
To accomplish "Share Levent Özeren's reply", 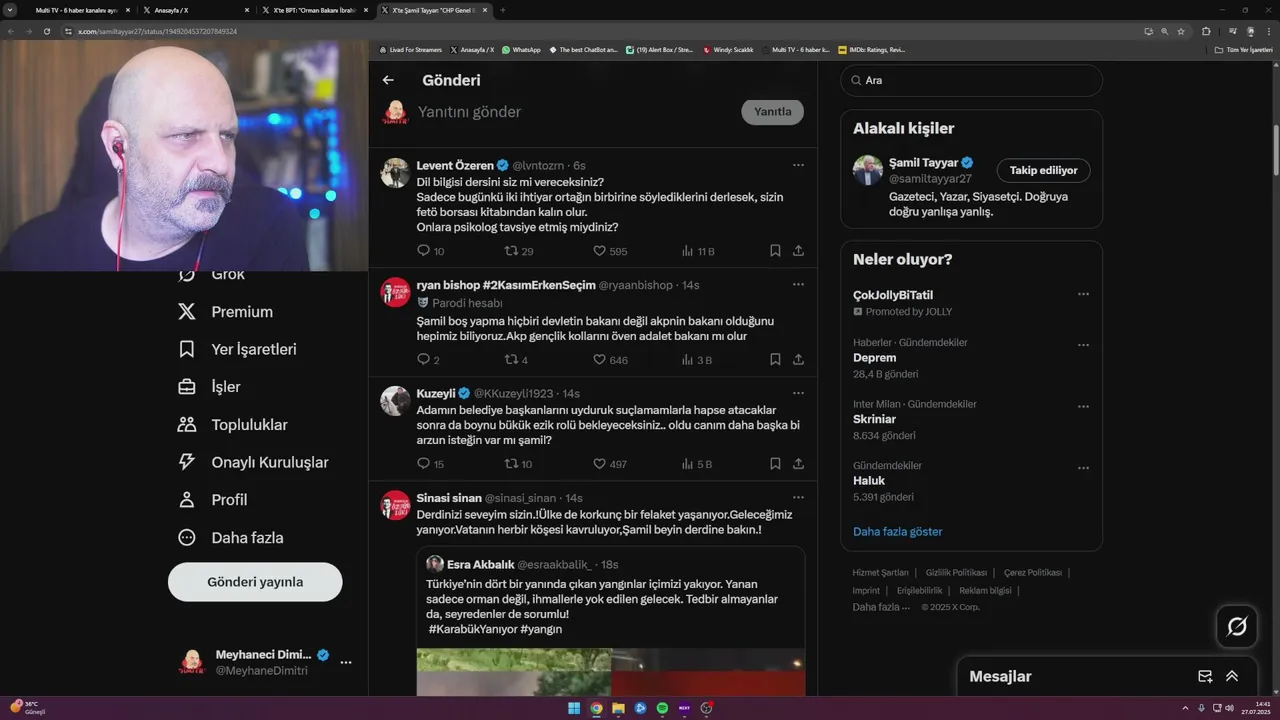I will tap(798, 251).
